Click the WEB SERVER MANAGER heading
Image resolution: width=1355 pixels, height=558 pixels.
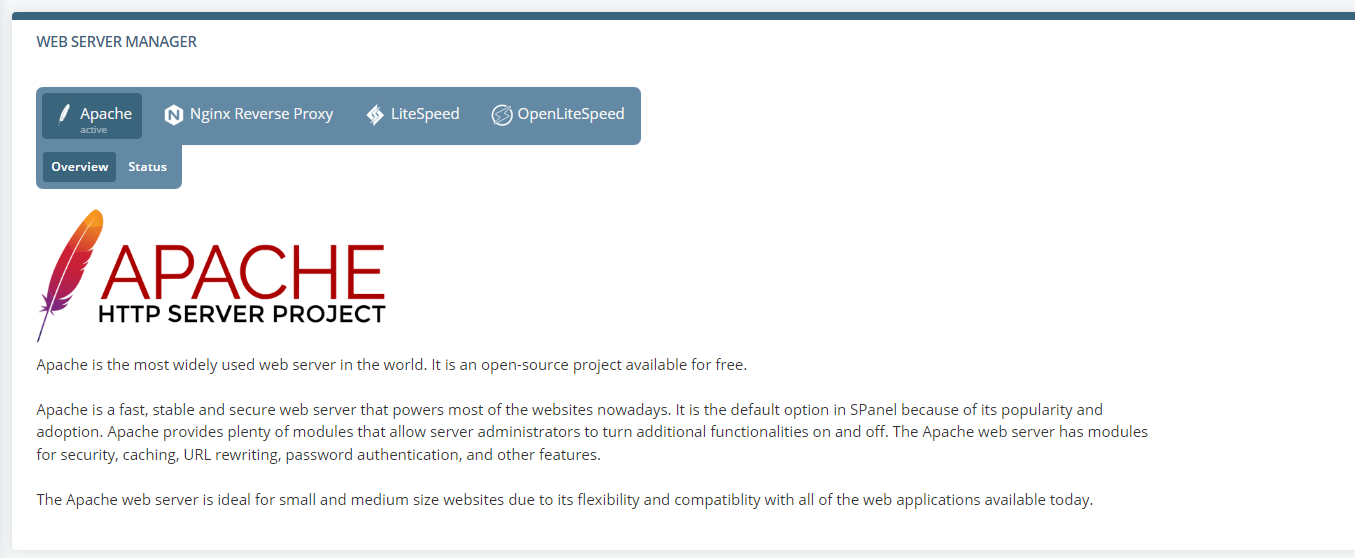tap(116, 42)
